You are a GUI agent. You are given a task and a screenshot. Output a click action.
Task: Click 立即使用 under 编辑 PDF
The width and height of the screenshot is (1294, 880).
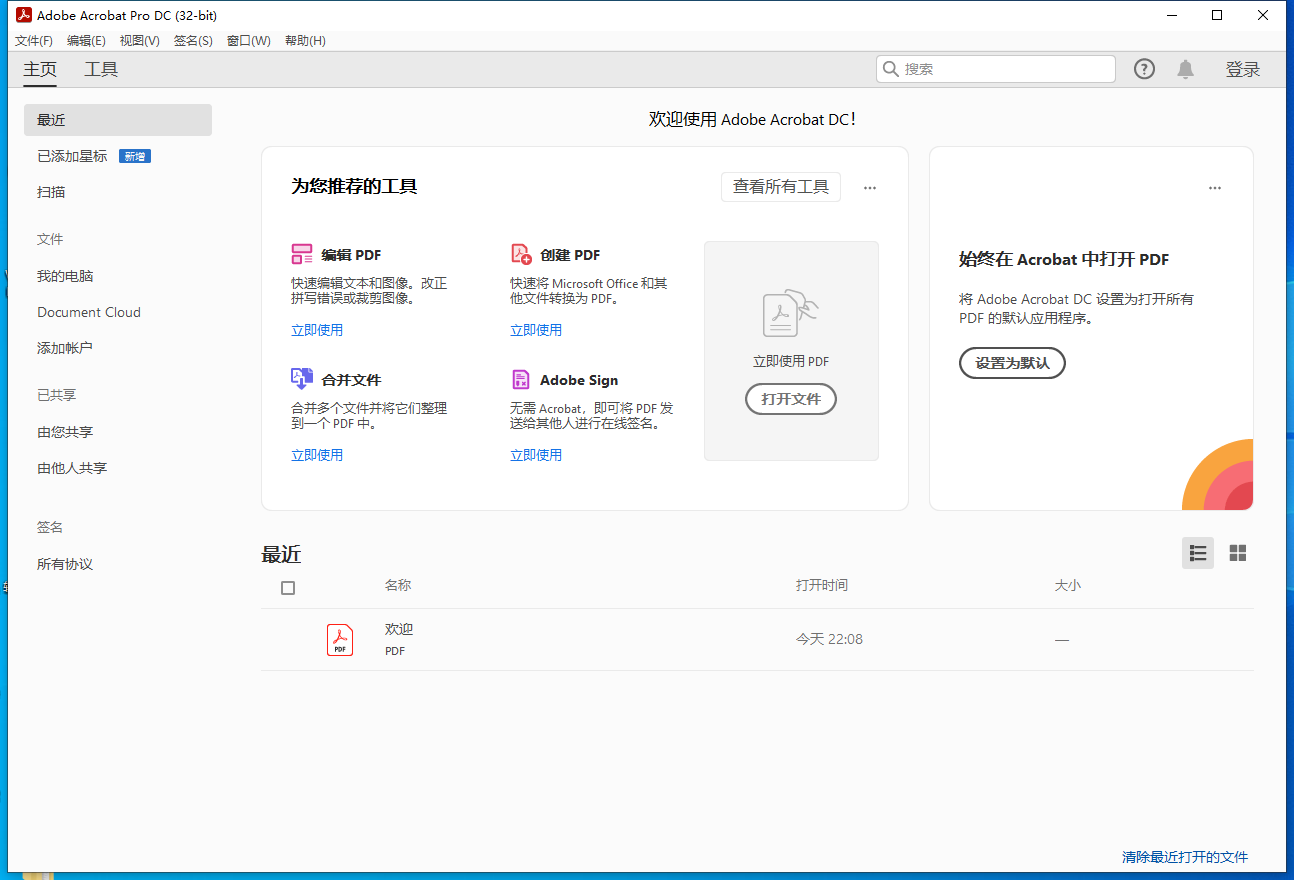317,330
